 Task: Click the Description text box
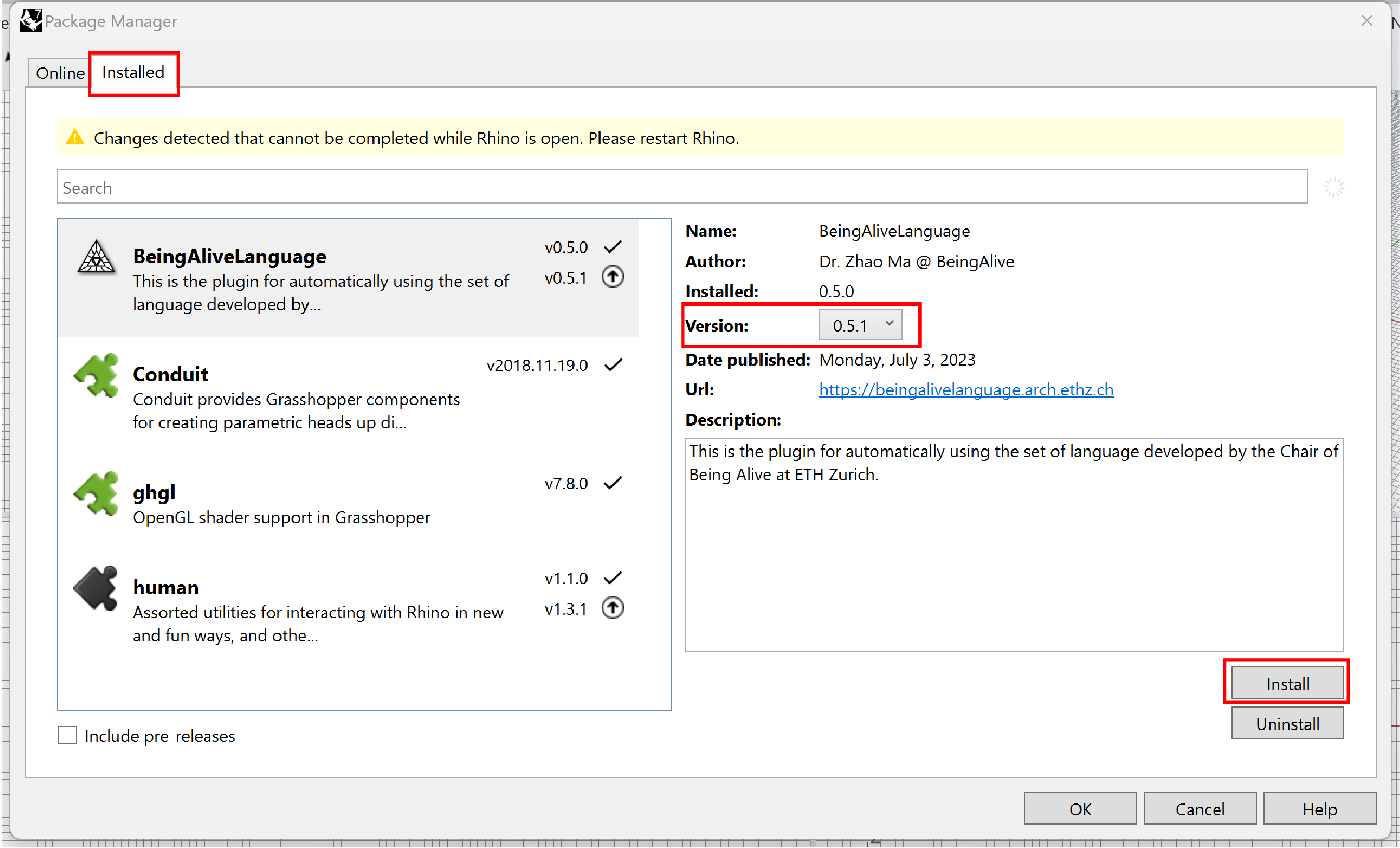[x=1014, y=545]
